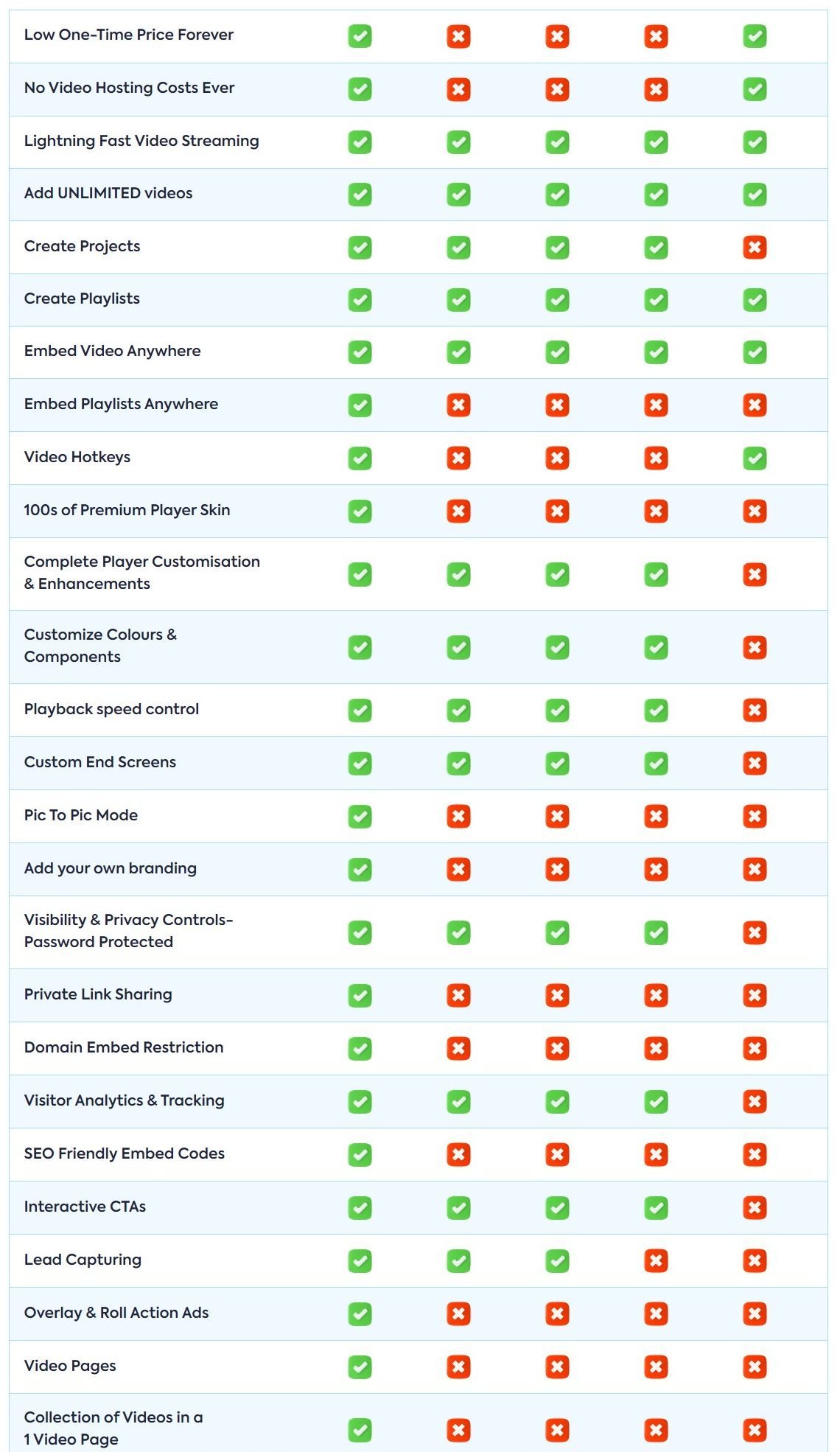Click the green check for Pic To Pic Mode
Screen dimensions: 840x1452
click(360, 816)
